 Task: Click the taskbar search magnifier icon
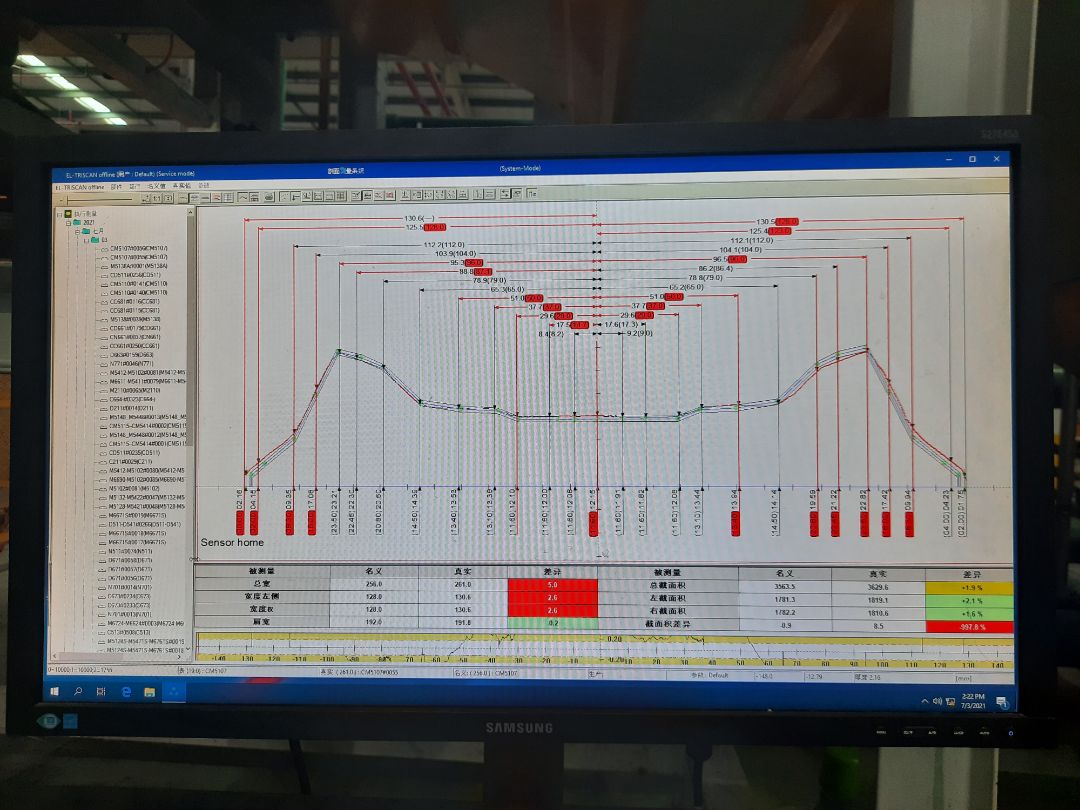point(79,691)
